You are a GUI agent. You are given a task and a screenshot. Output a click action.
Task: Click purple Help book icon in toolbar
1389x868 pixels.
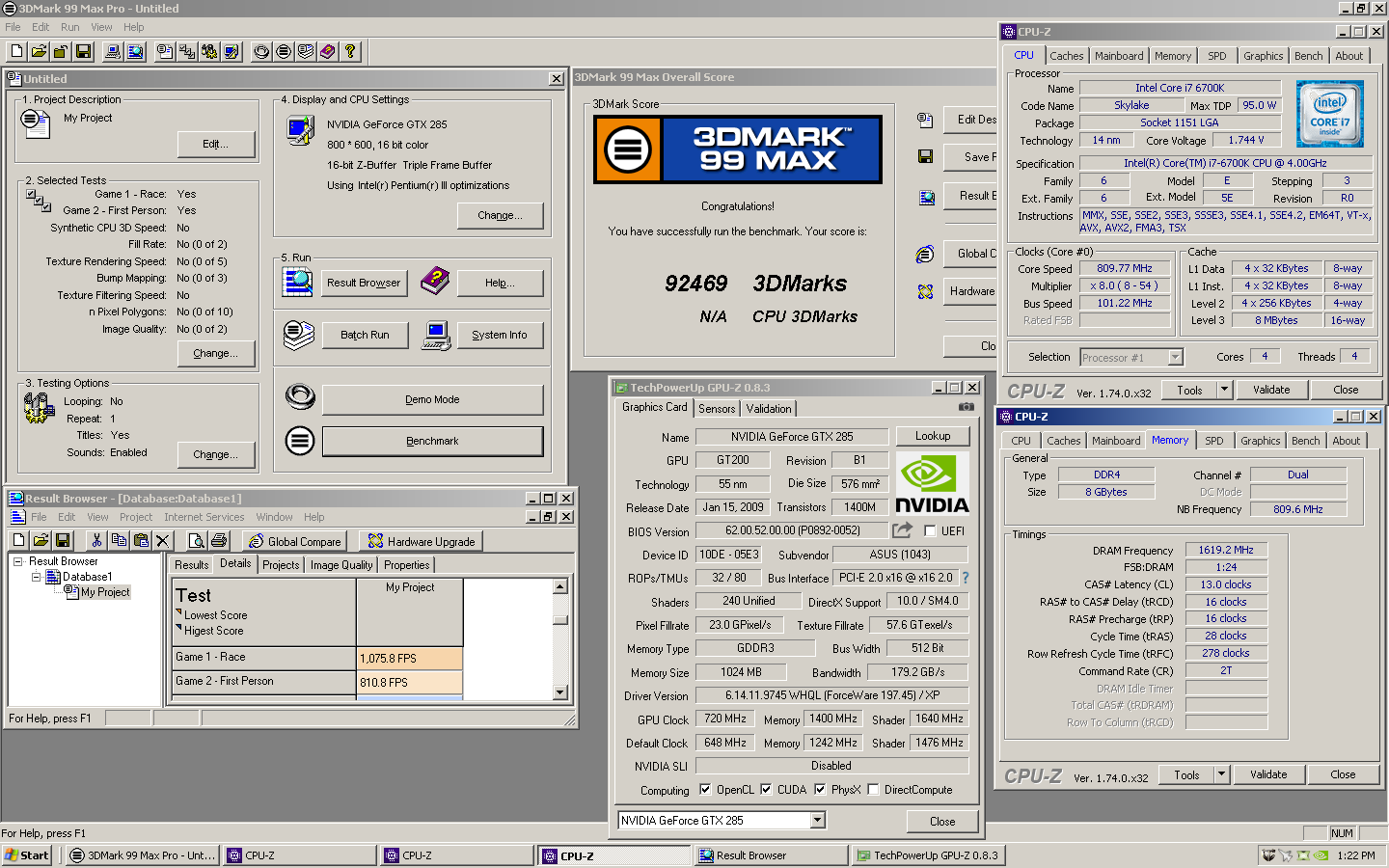328,51
